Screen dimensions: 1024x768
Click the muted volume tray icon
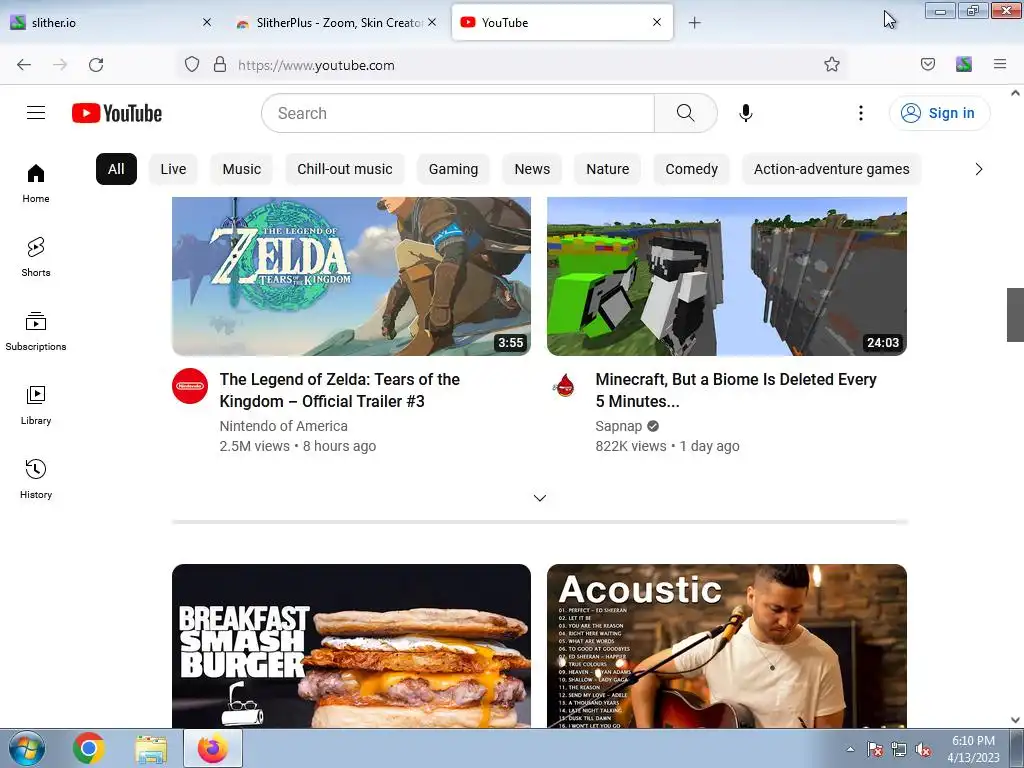(923, 750)
